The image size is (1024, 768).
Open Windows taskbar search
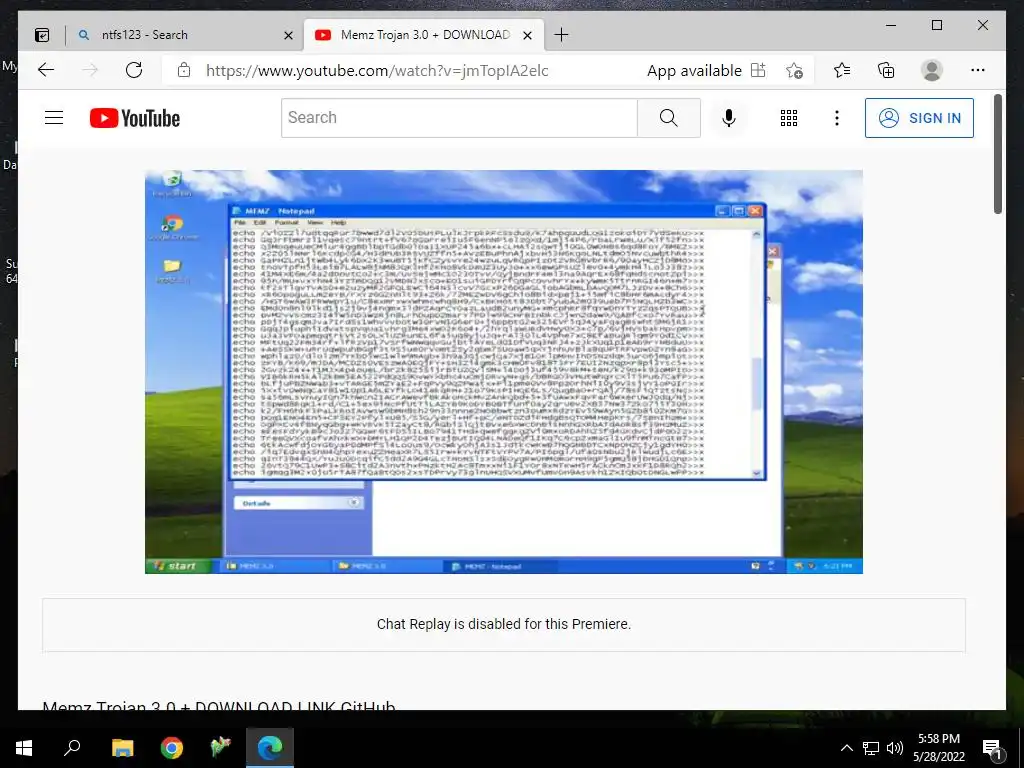[x=72, y=748]
